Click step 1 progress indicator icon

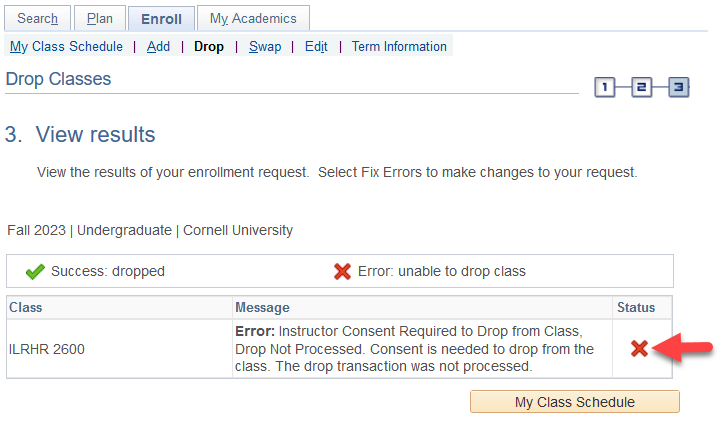604,88
